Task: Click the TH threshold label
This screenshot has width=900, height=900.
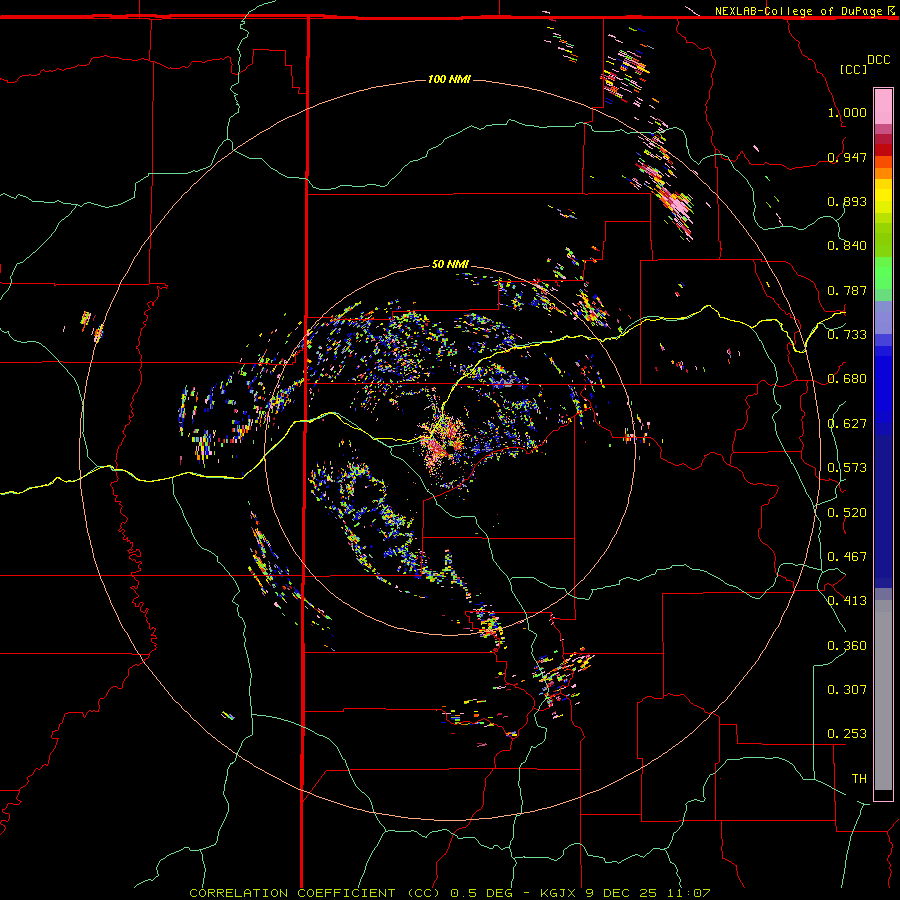Action: 859,779
